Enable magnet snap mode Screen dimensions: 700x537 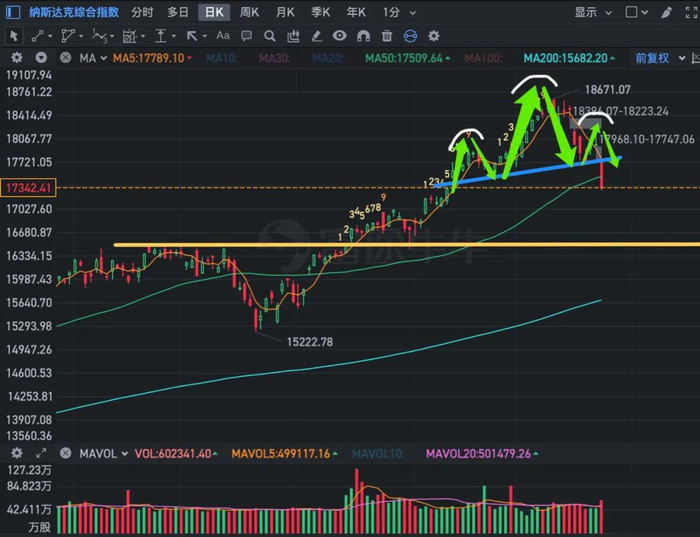(363, 36)
